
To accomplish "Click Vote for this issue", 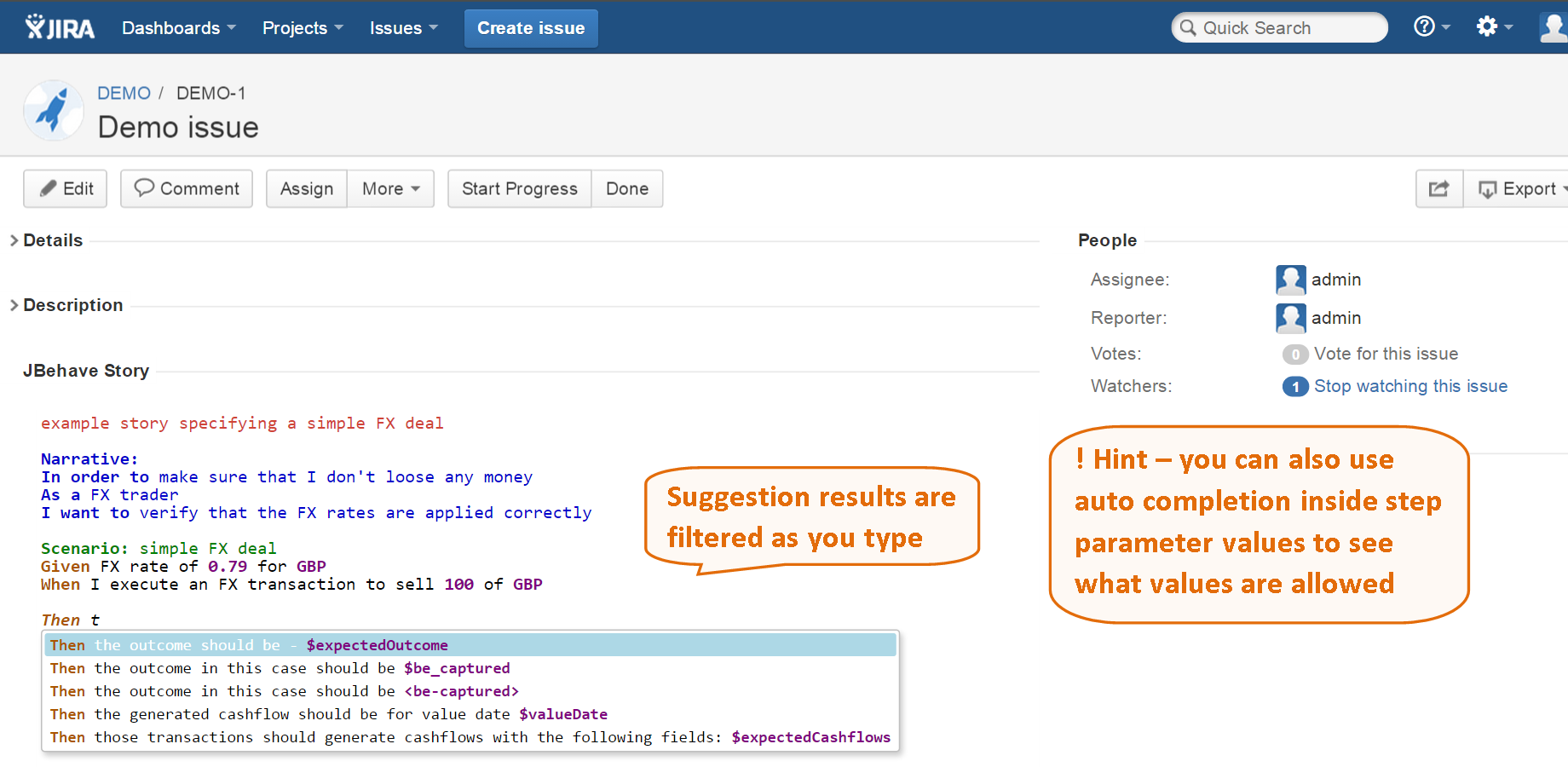I will (x=1386, y=354).
